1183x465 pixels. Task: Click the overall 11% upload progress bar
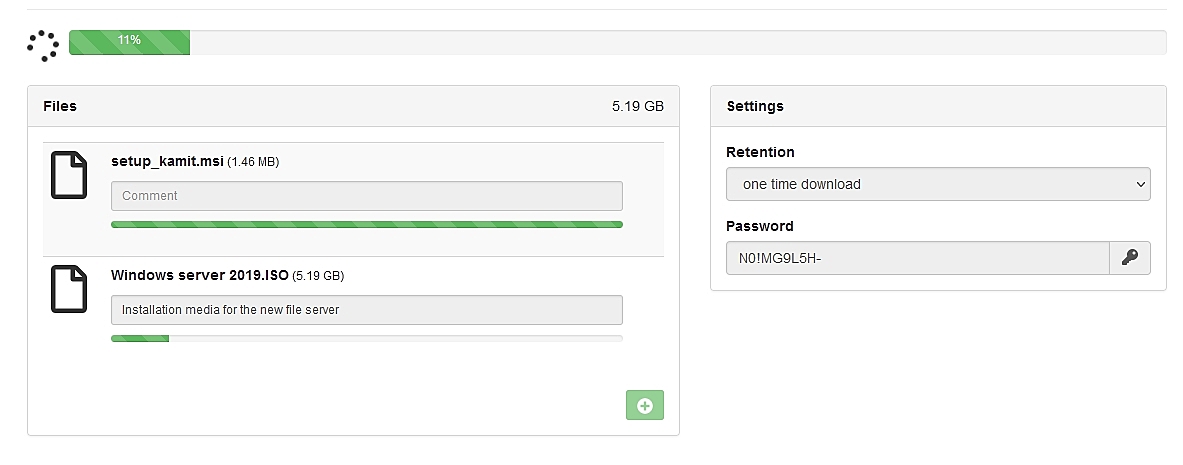click(x=616, y=42)
